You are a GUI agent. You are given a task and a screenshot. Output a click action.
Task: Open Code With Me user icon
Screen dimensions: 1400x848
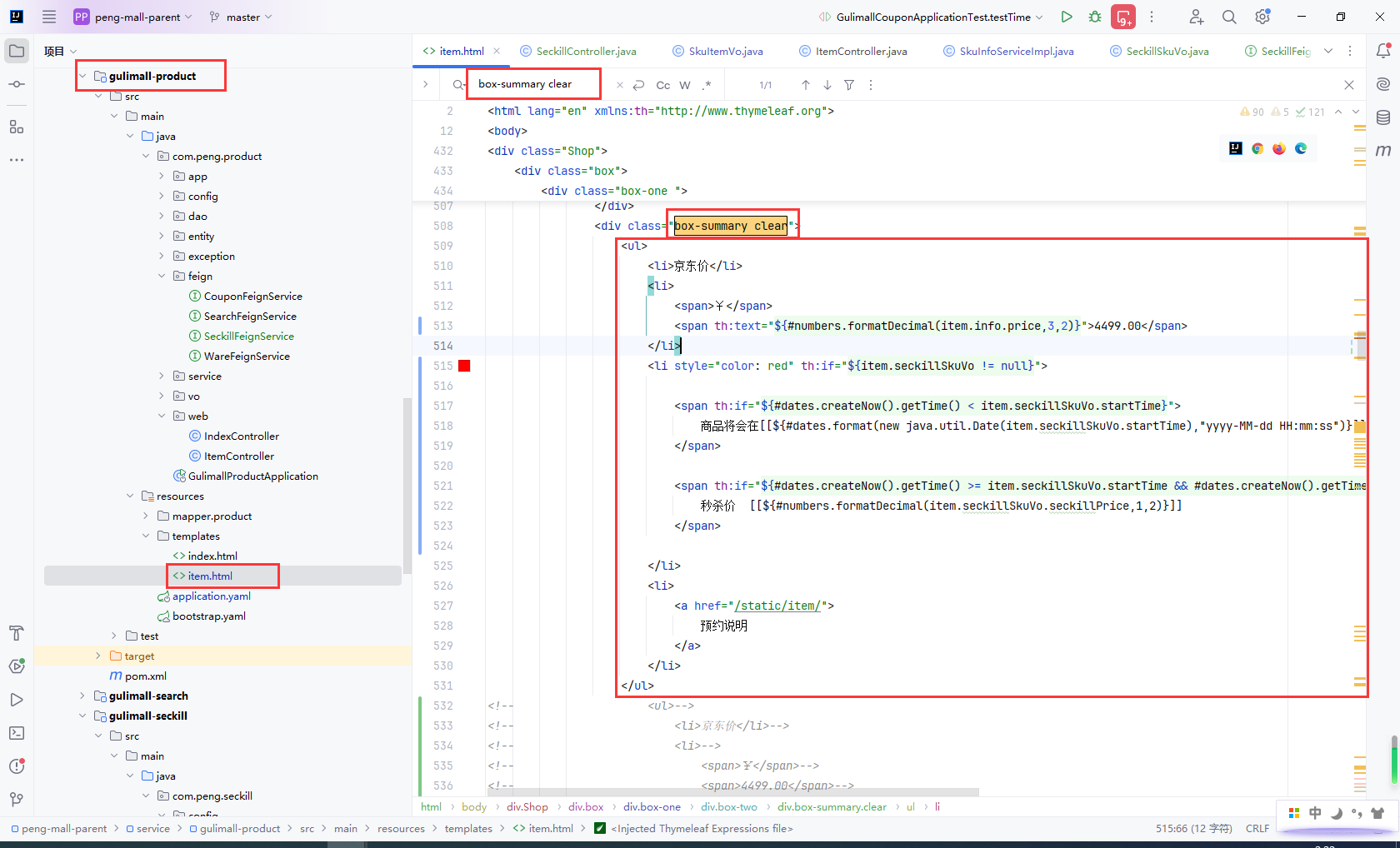pyautogui.click(x=1197, y=17)
